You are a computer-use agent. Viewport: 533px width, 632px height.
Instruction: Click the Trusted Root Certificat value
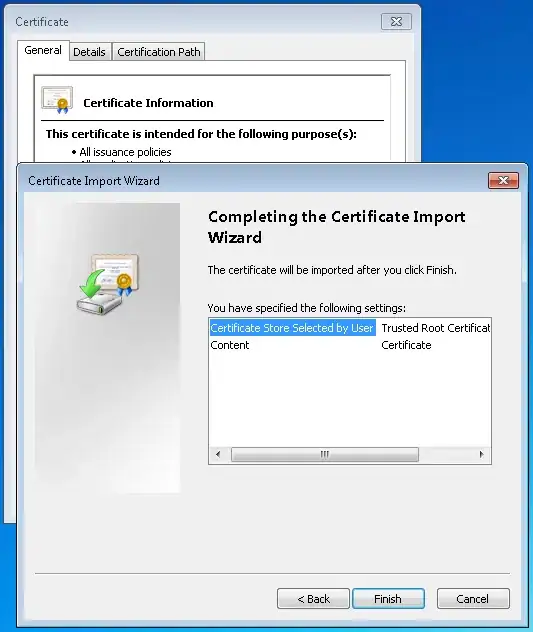pyautogui.click(x=436, y=328)
